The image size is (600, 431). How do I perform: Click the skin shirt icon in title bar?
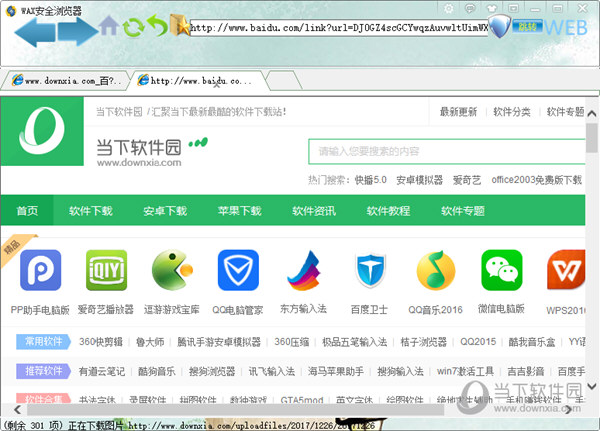492,8
